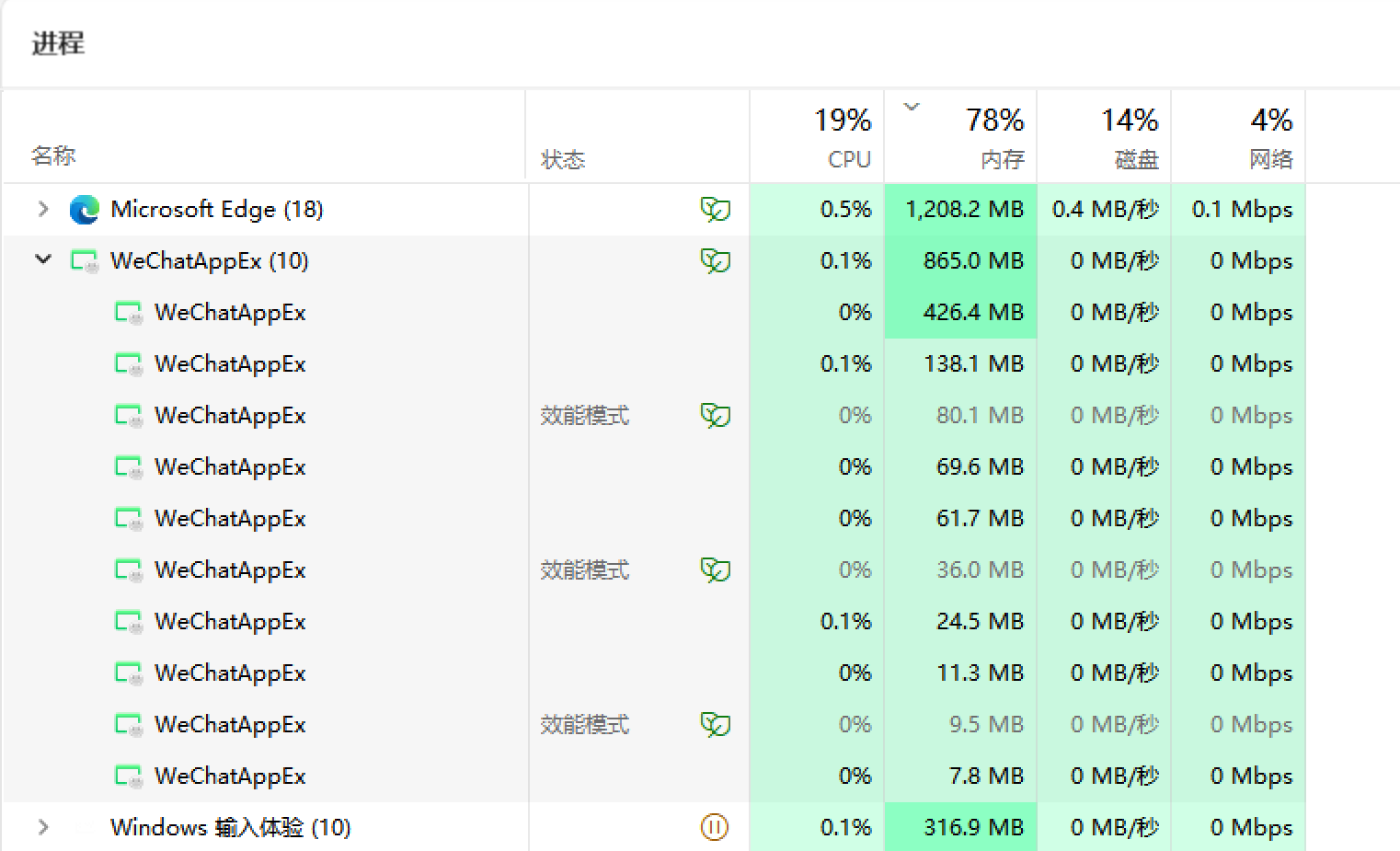1400x851 pixels.
Task: Click the process icon in the 24.5 MB row
Action: pyautogui.click(x=129, y=623)
